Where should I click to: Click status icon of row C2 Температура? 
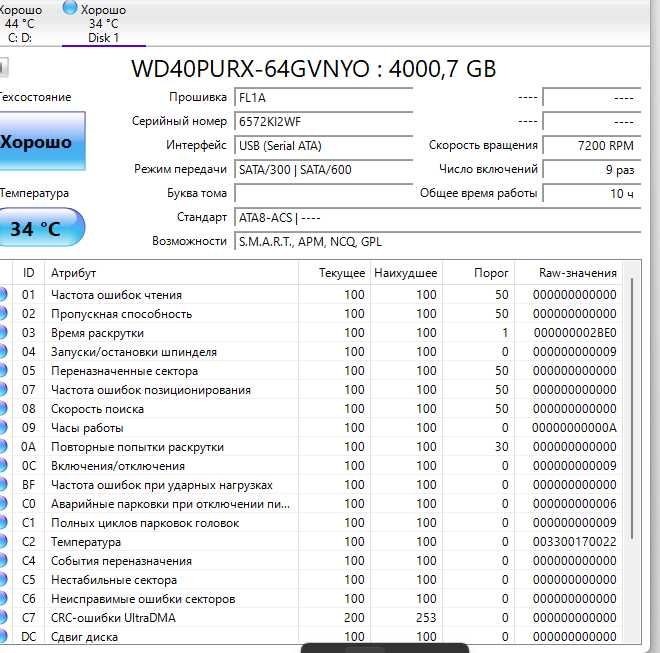click(x=3, y=541)
